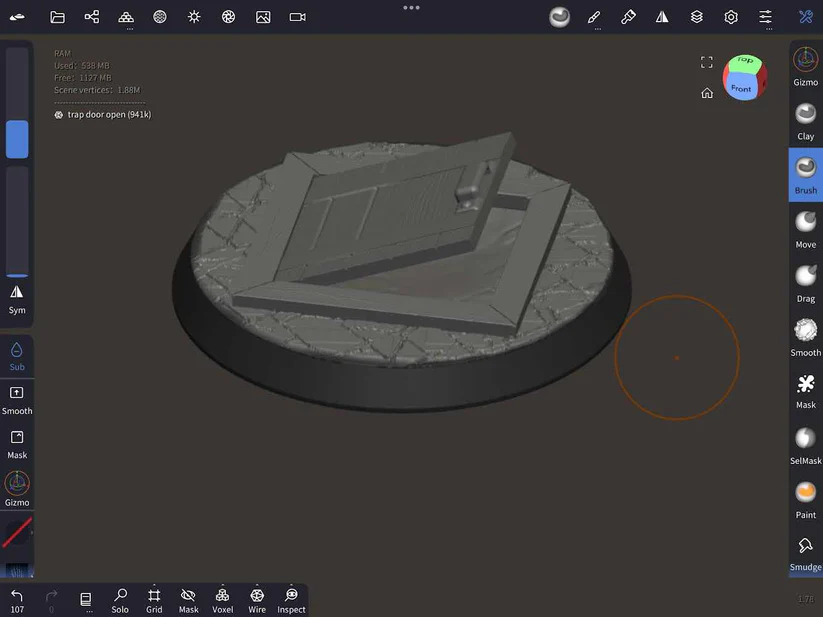
Task: Select the Smooth tool in the right panel
Action: [x=806, y=338]
